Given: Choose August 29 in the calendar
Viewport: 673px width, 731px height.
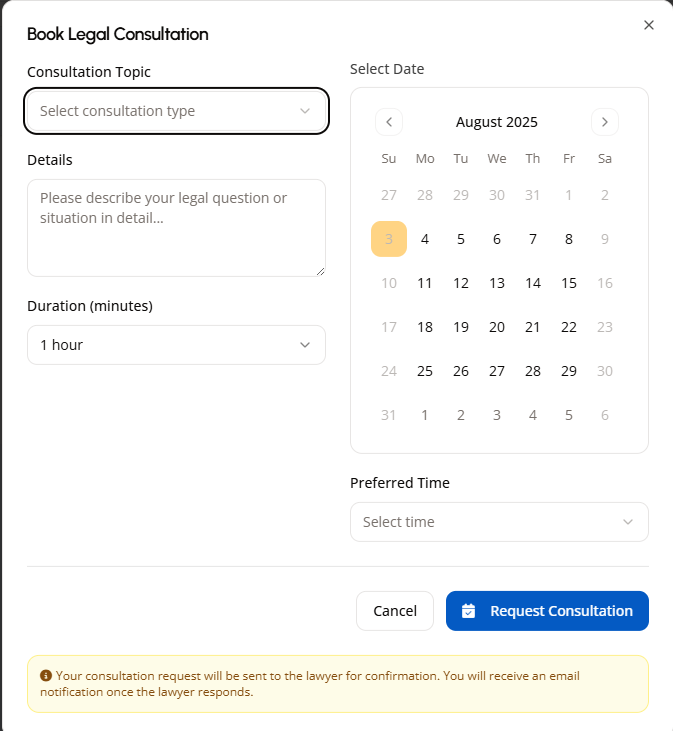Looking at the screenshot, I should 569,371.
